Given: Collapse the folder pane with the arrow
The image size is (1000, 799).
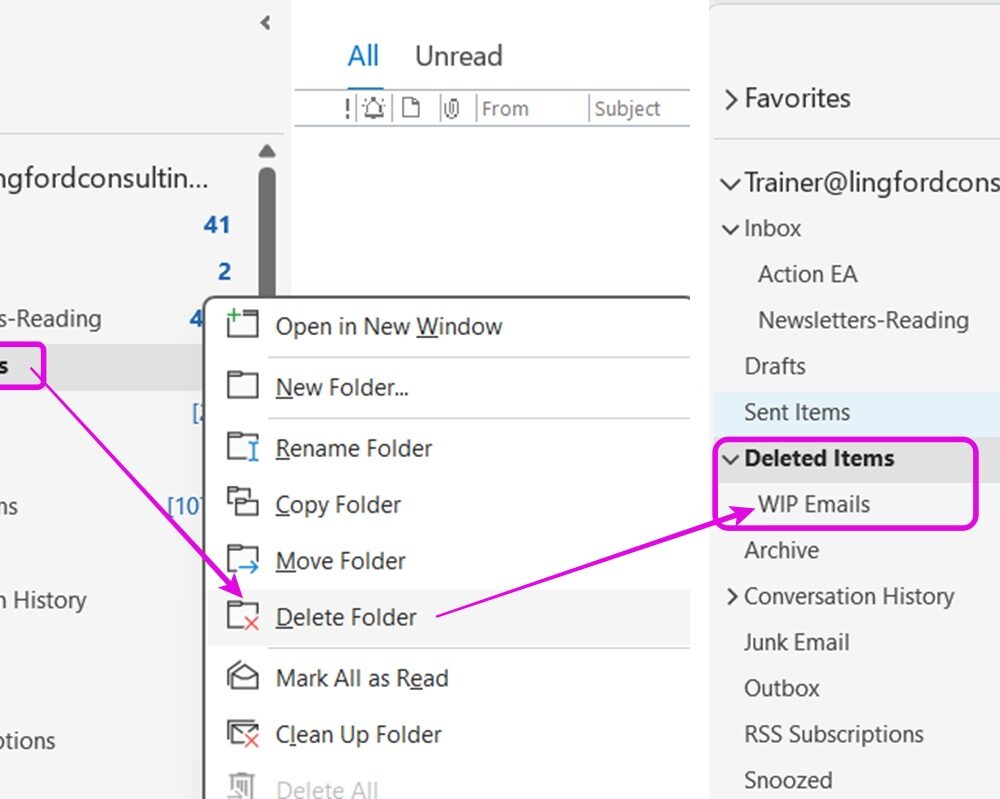Looking at the screenshot, I should [265, 22].
